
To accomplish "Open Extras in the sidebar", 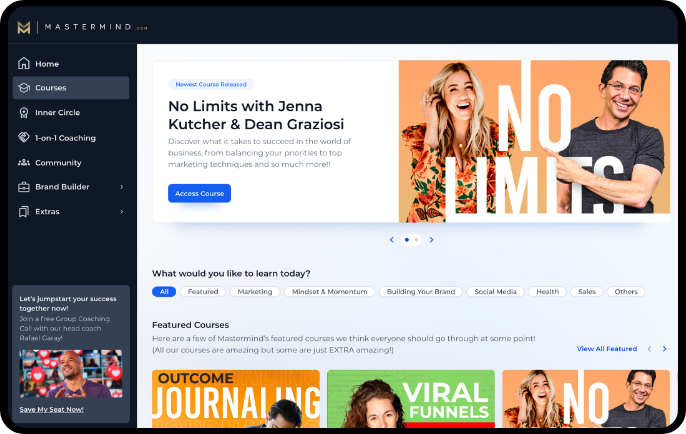I will pyautogui.click(x=71, y=211).
